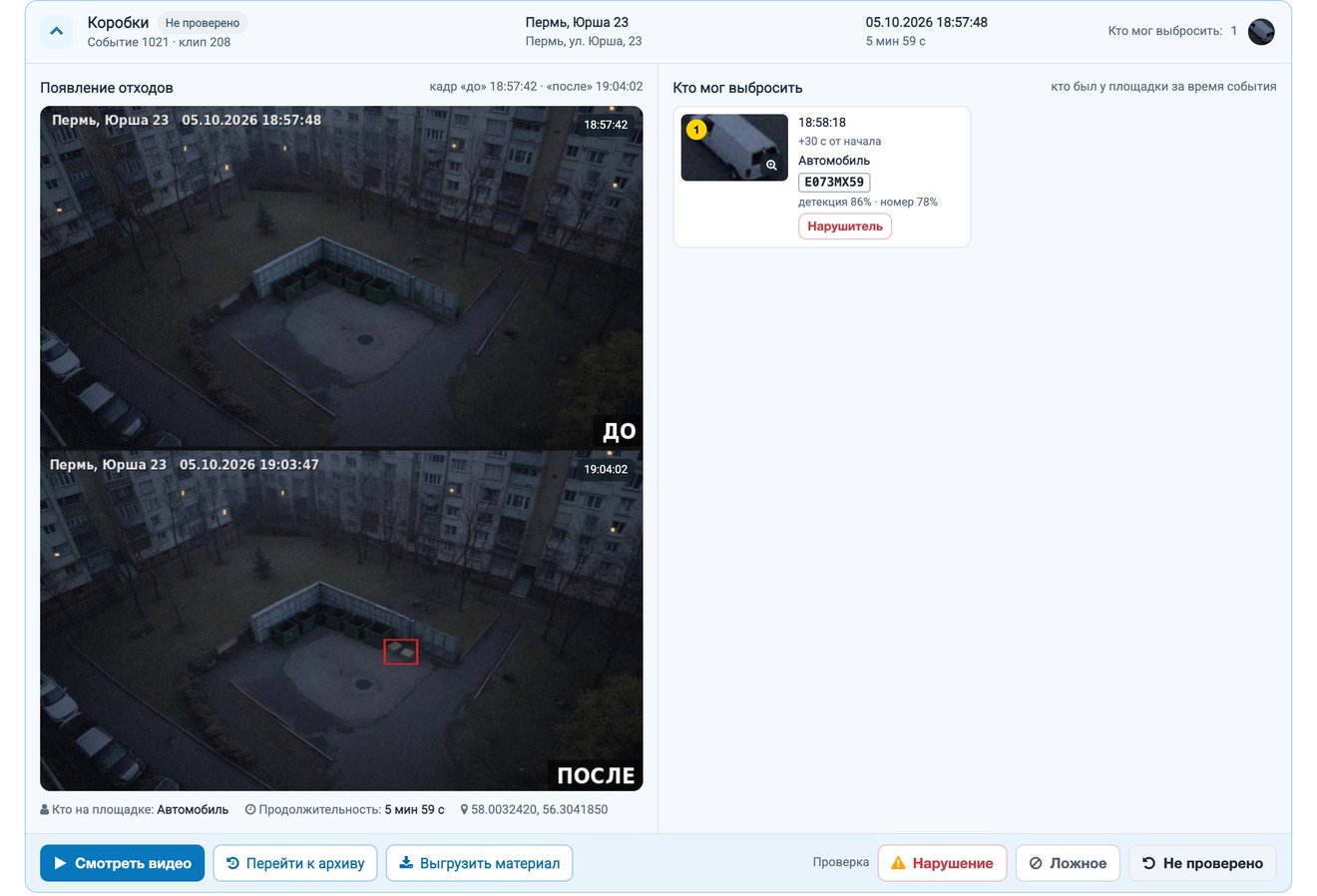
Task: Collapse the Коробки event card chevron
Action: pos(57,31)
